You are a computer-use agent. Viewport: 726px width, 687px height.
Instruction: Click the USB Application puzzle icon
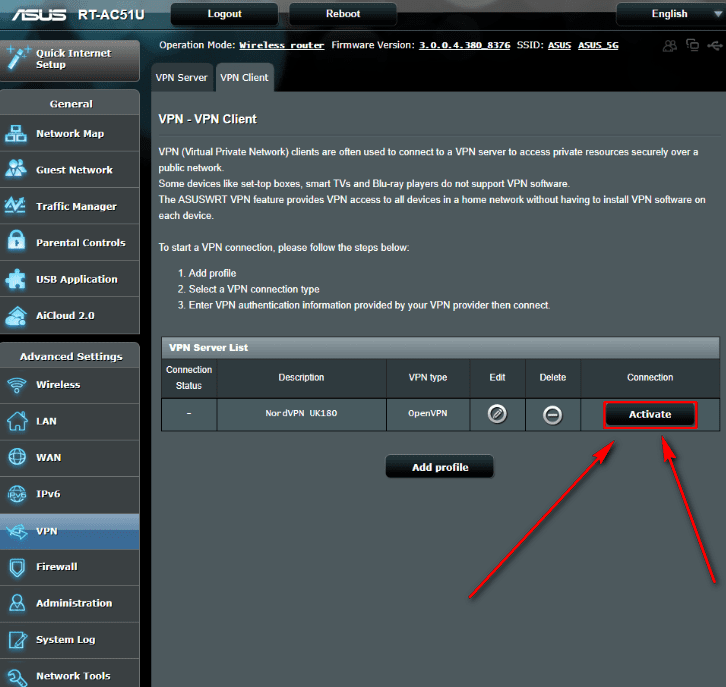pyautogui.click(x=16, y=279)
